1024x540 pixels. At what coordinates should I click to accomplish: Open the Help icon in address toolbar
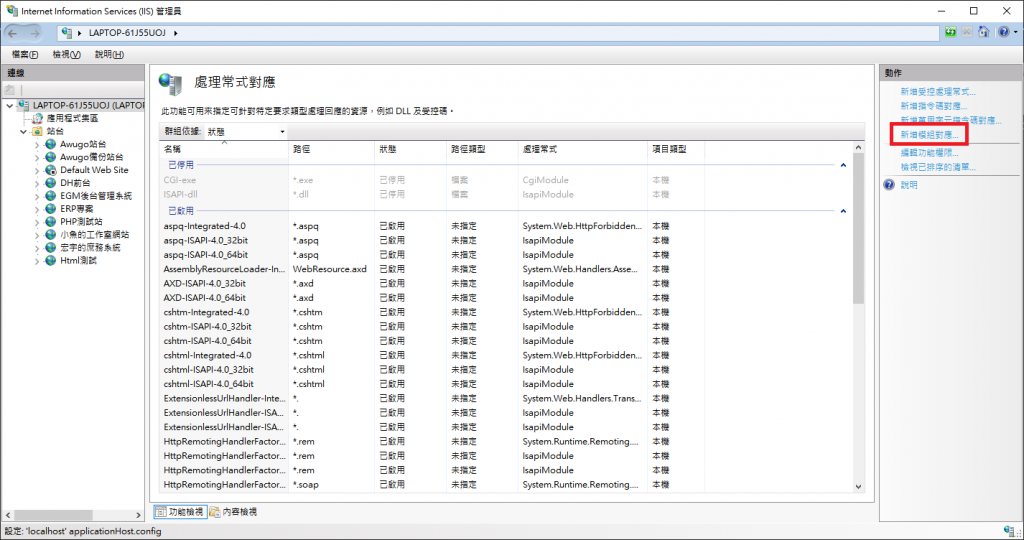point(1003,32)
